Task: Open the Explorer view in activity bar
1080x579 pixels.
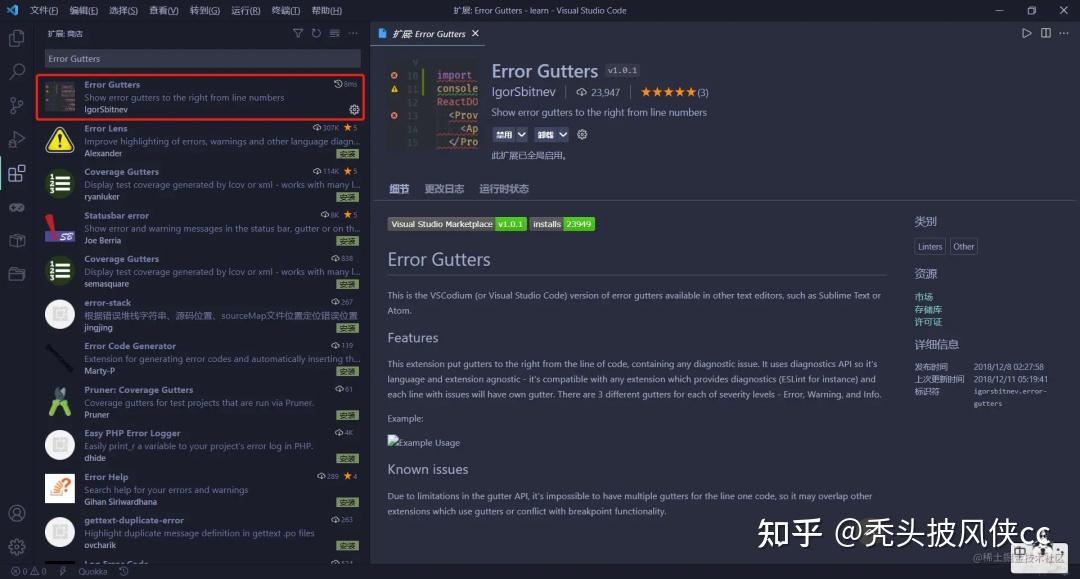Action: click(x=17, y=37)
